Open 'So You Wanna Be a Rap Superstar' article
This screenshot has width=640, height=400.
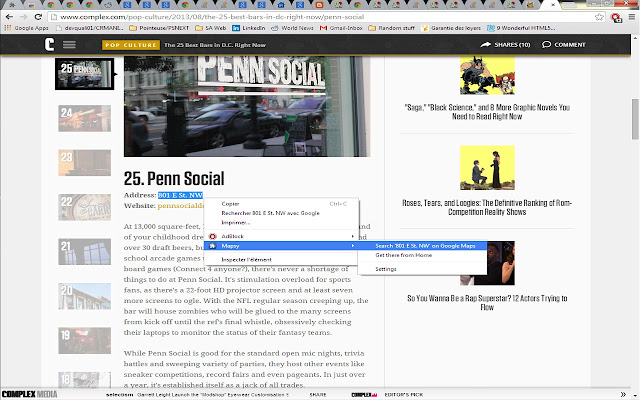(x=487, y=303)
